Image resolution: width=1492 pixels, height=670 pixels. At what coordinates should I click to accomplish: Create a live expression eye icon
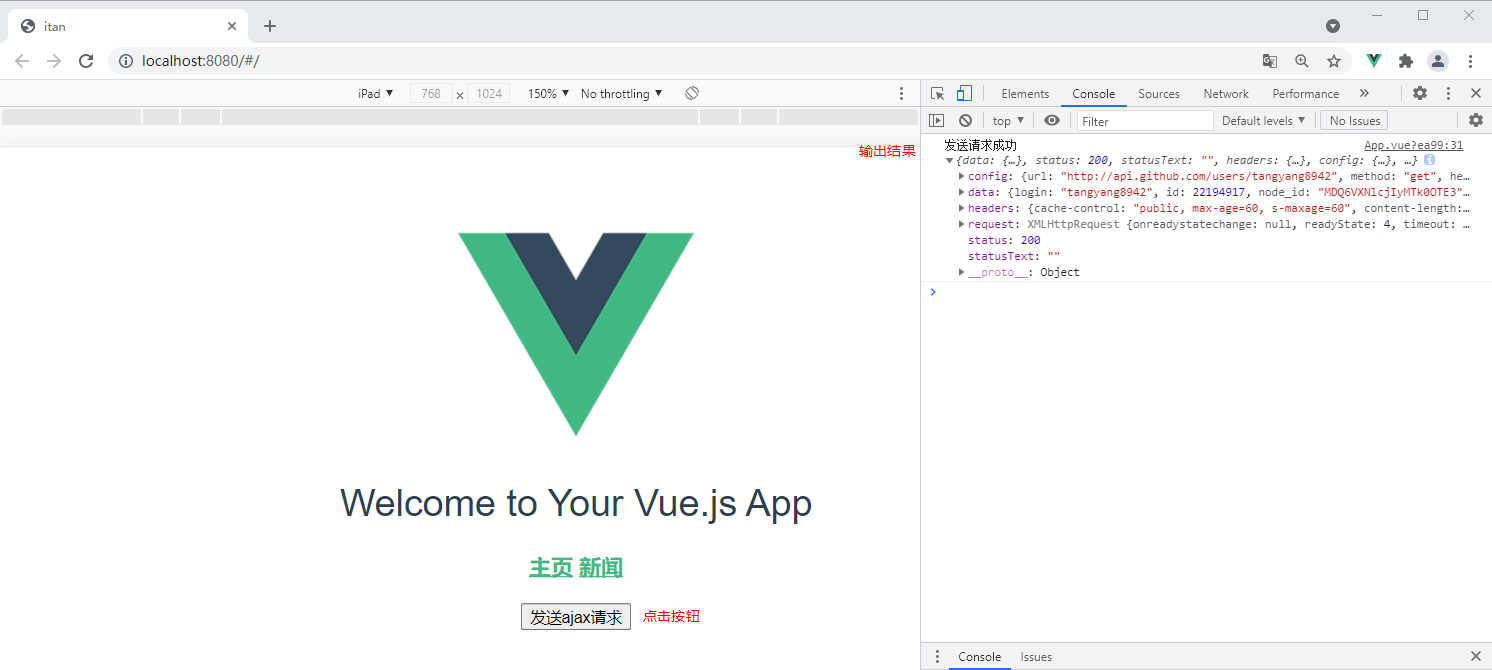click(1052, 120)
